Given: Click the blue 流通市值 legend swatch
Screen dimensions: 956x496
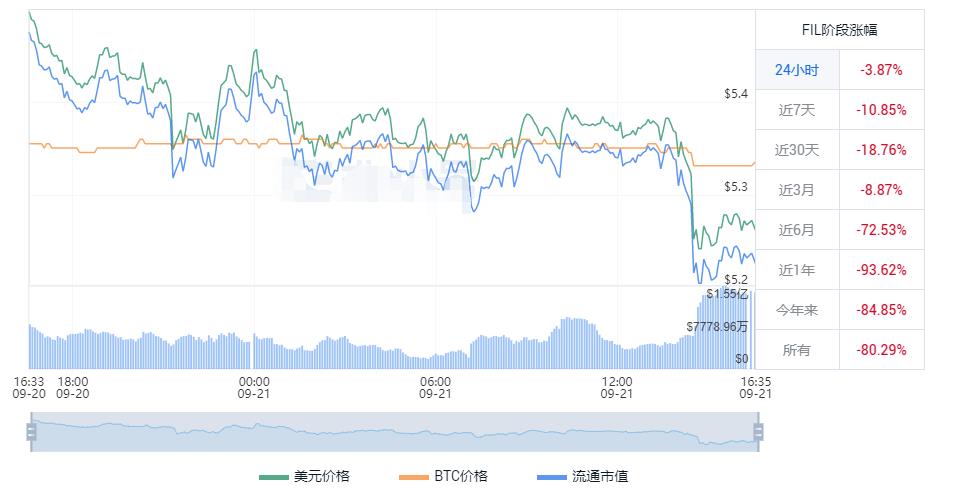Looking at the screenshot, I should click(551, 476).
